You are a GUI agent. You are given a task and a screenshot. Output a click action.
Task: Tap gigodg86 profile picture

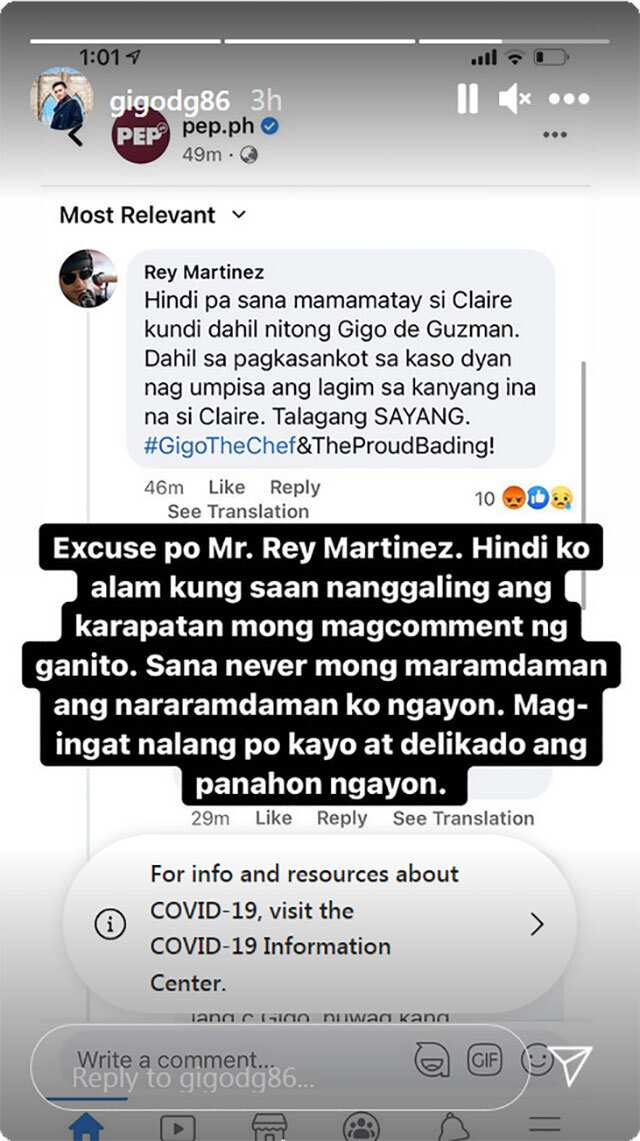(62, 98)
